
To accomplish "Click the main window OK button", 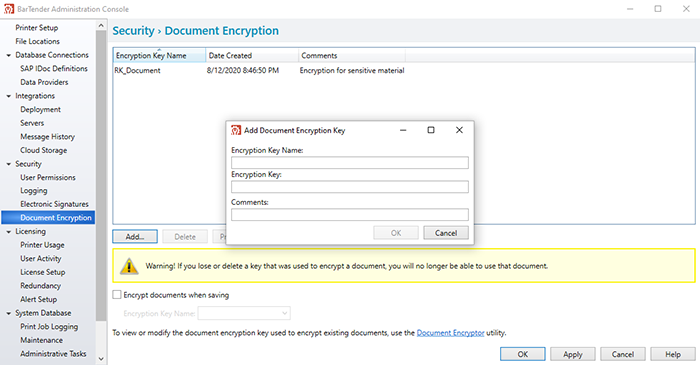I will click(x=523, y=354).
